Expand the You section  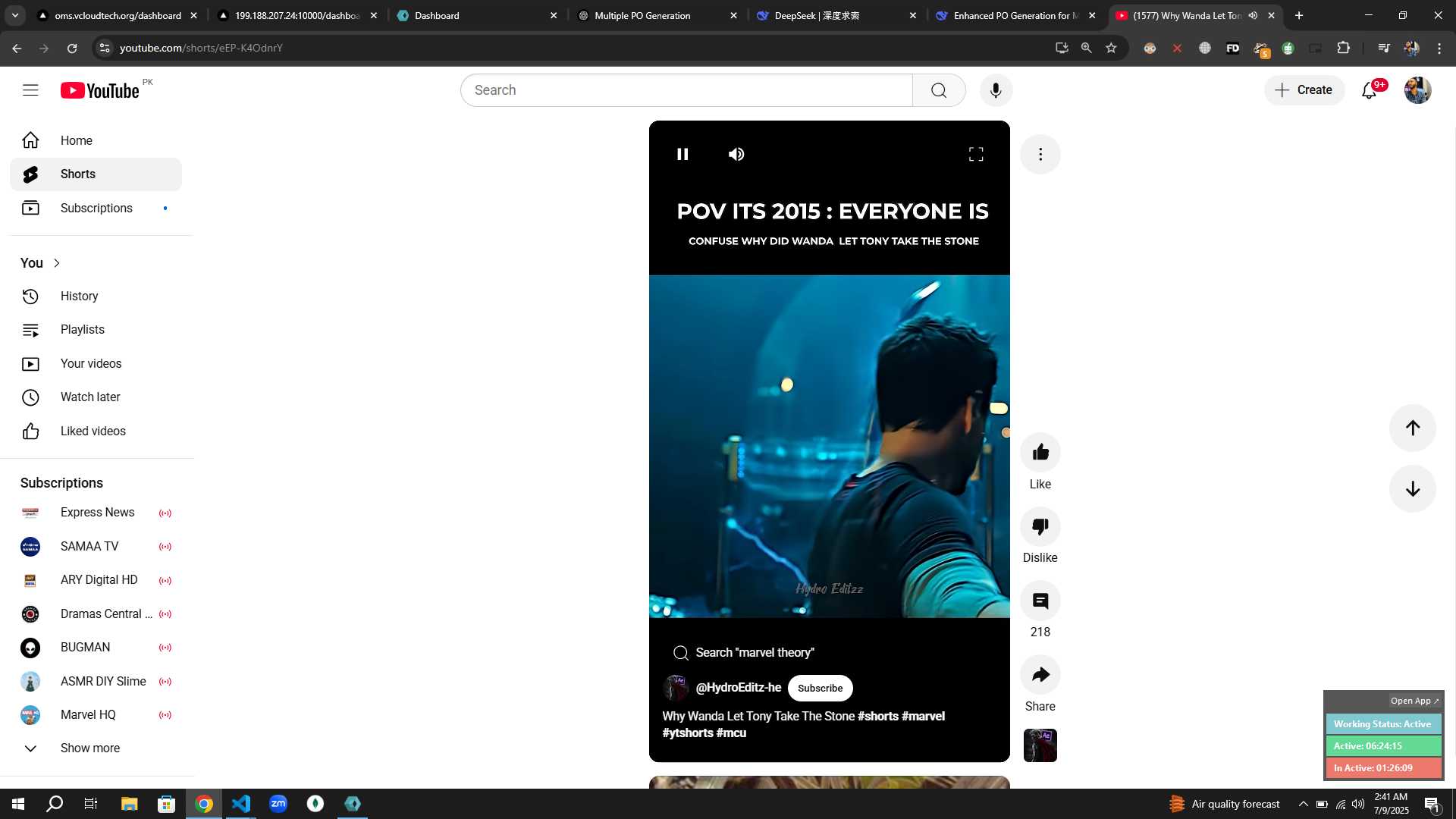tap(41, 263)
